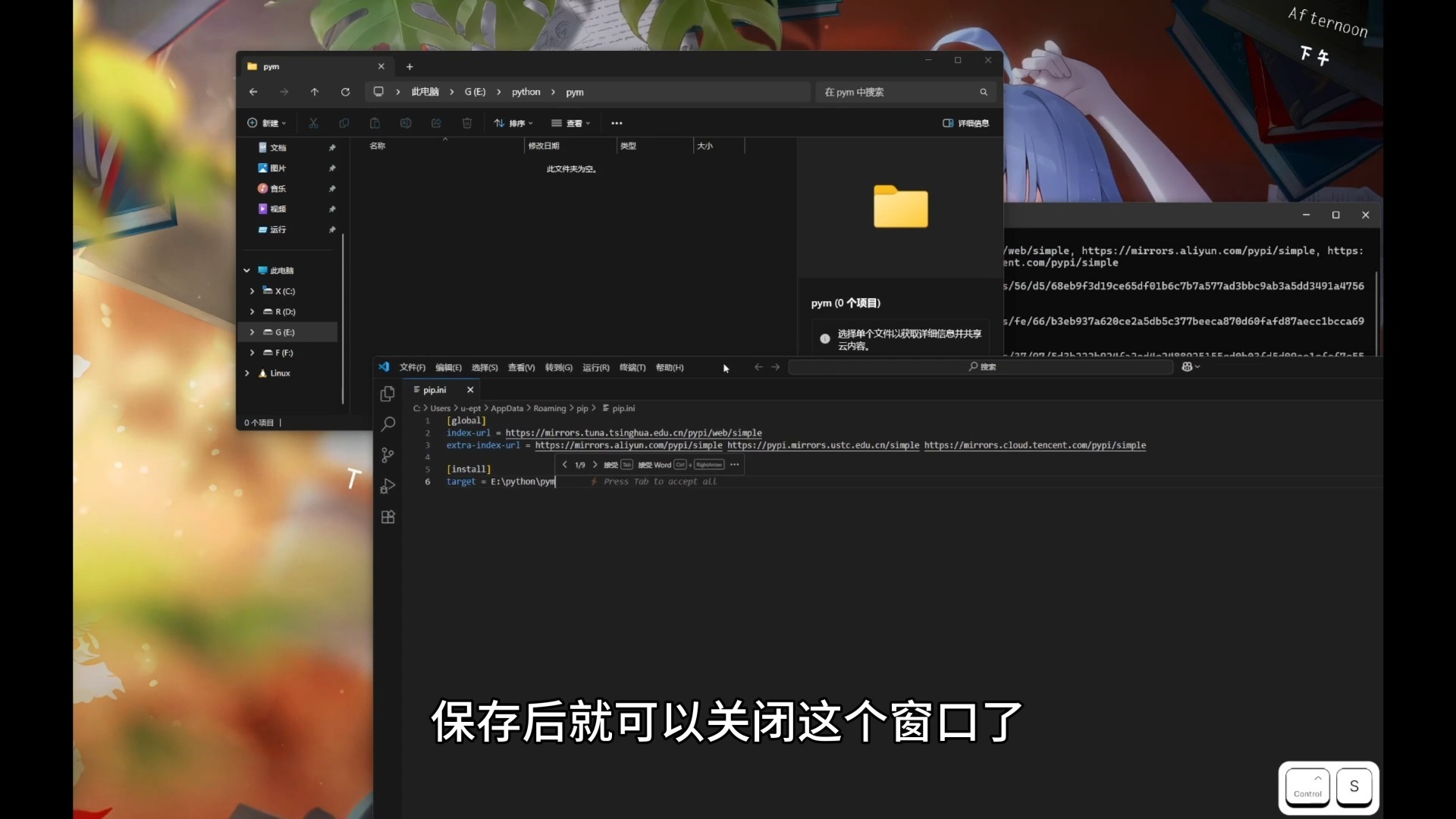The height and width of the screenshot is (819, 1456).
Task: Click the Paste icon in Explorer toolbar
Action: click(375, 123)
